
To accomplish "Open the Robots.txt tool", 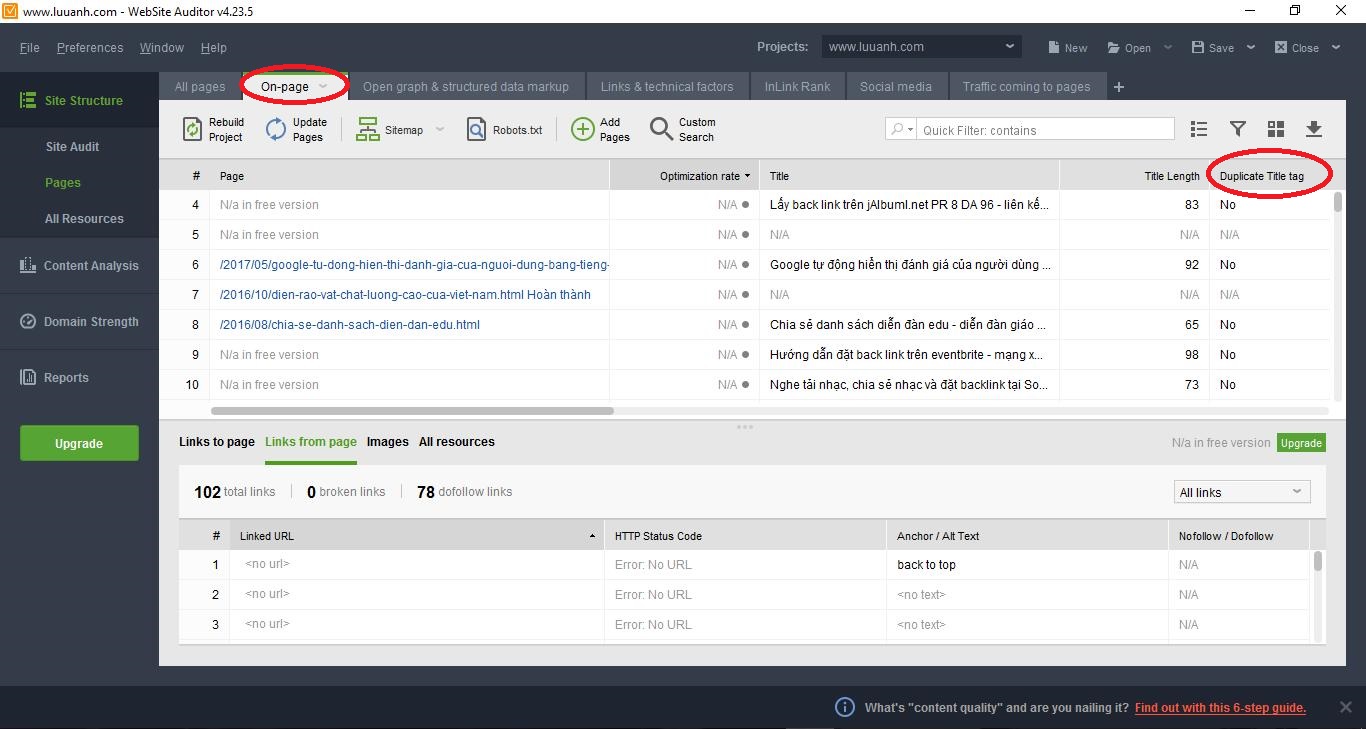I will point(504,130).
